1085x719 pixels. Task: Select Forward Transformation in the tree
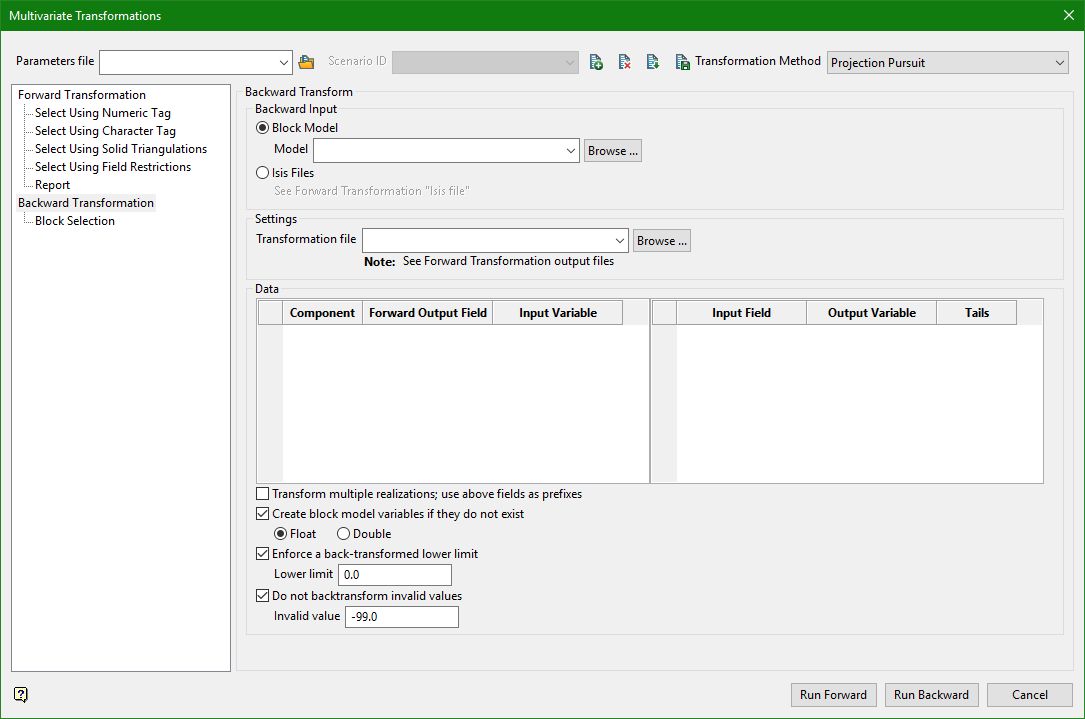(82, 95)
